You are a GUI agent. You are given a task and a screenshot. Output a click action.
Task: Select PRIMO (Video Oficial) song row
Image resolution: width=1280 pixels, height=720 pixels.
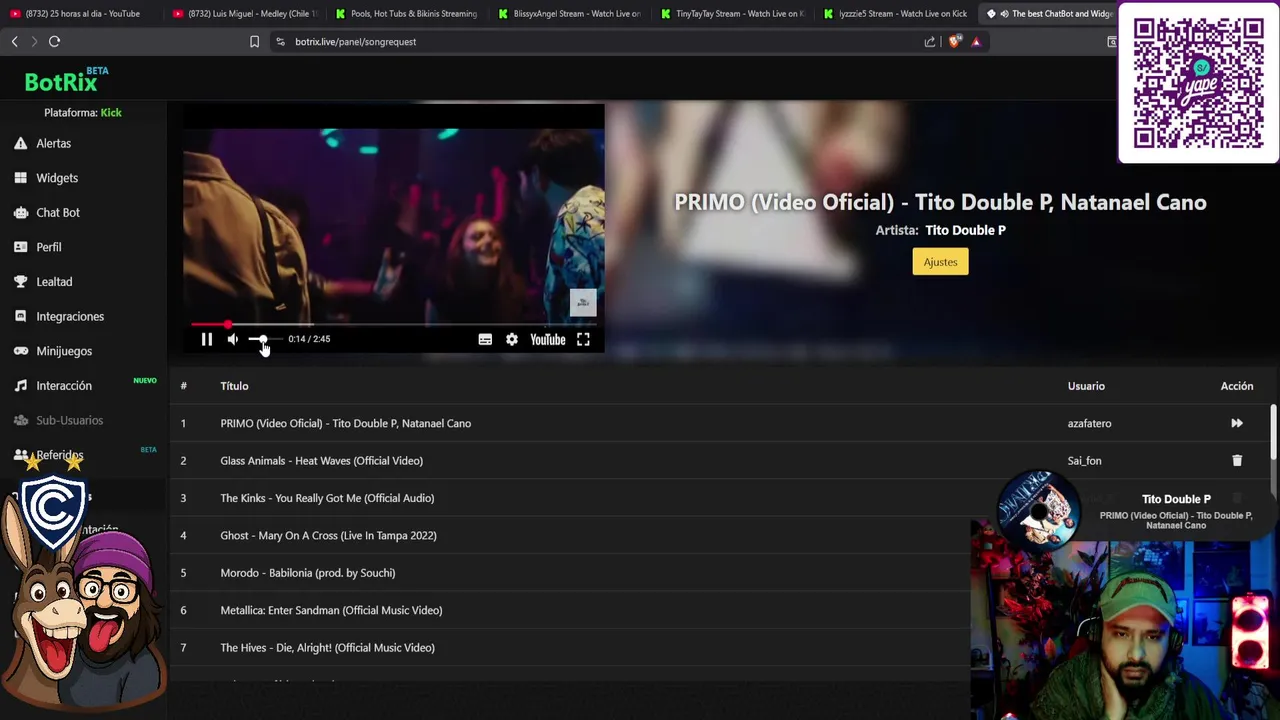pyautogui.click(x=720, y=423)
